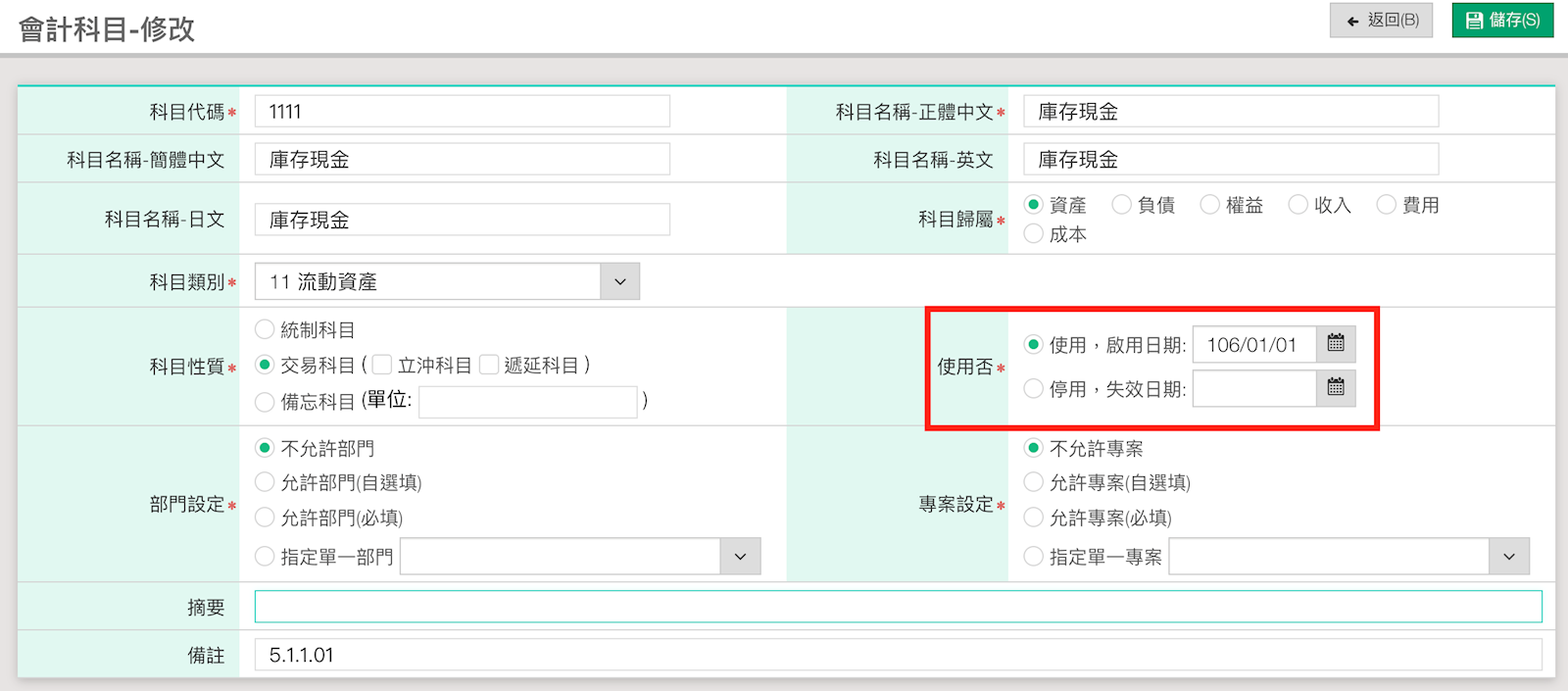Click the 返回(B) back button
The height and width of the screenshot is (691, 1568).
[x=1381, y=20]
